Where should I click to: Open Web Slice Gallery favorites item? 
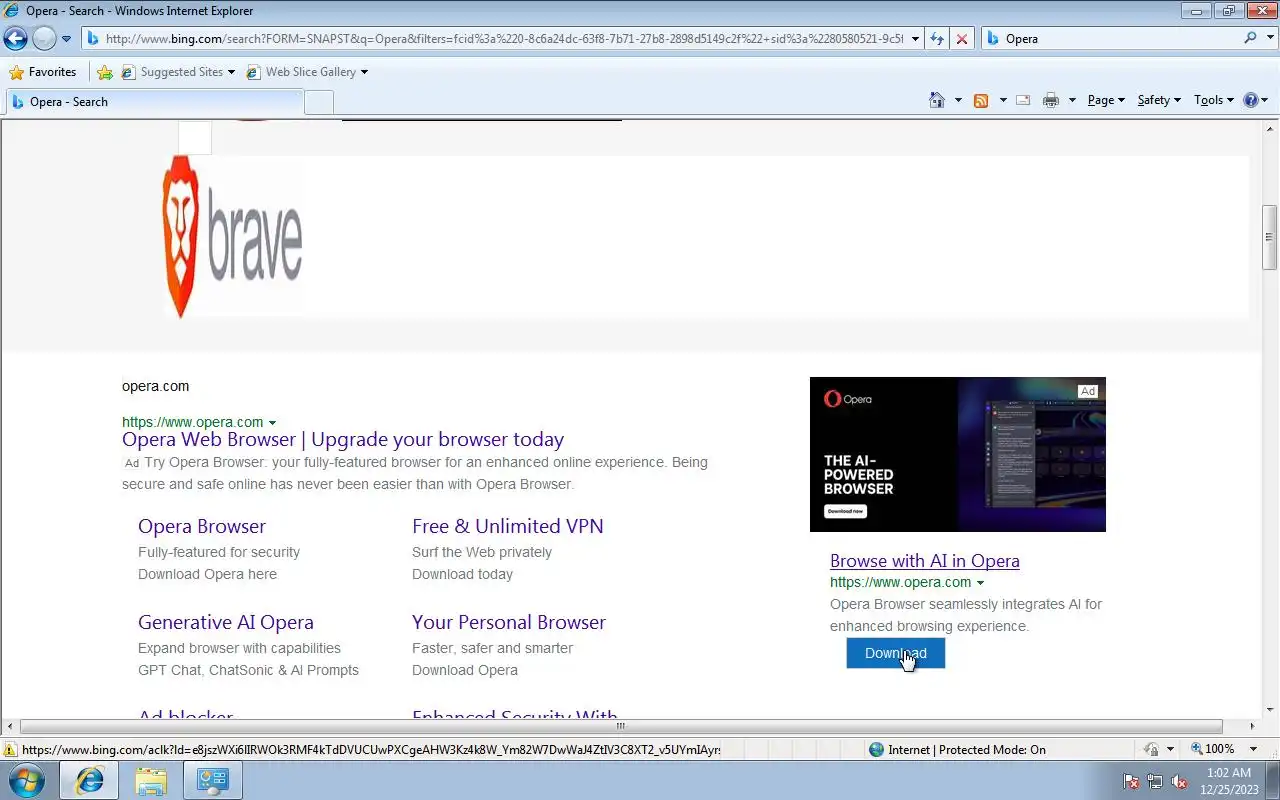pyautogui.click(x=306, y=72)
